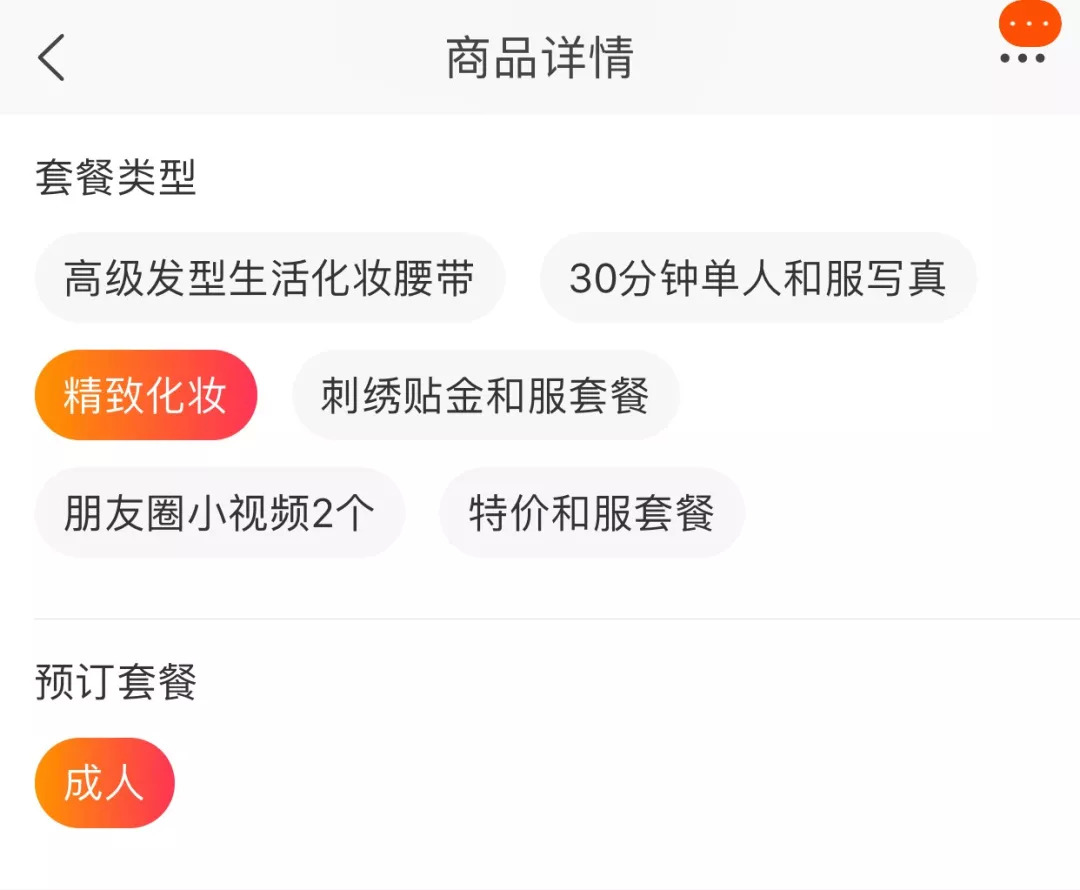
Task: Tap the 商品详情 page title
Action: [x=539, y=58]
